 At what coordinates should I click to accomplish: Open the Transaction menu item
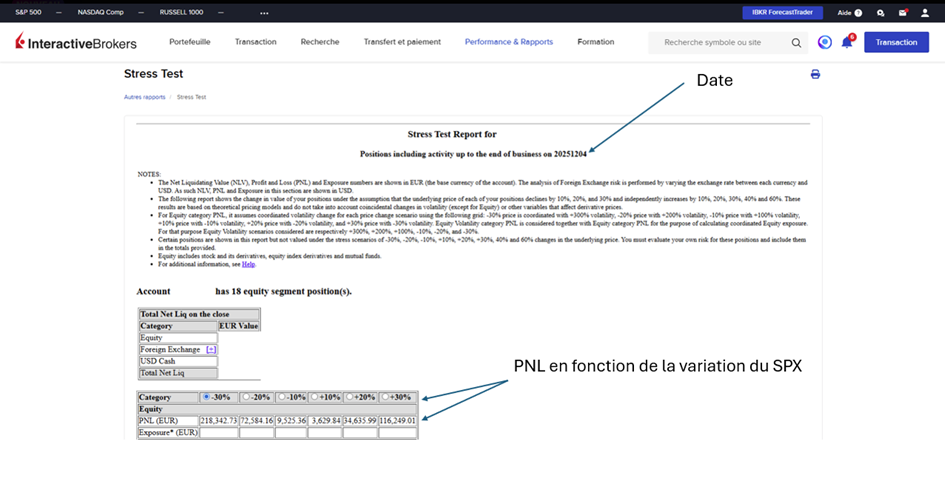(256, 42)
